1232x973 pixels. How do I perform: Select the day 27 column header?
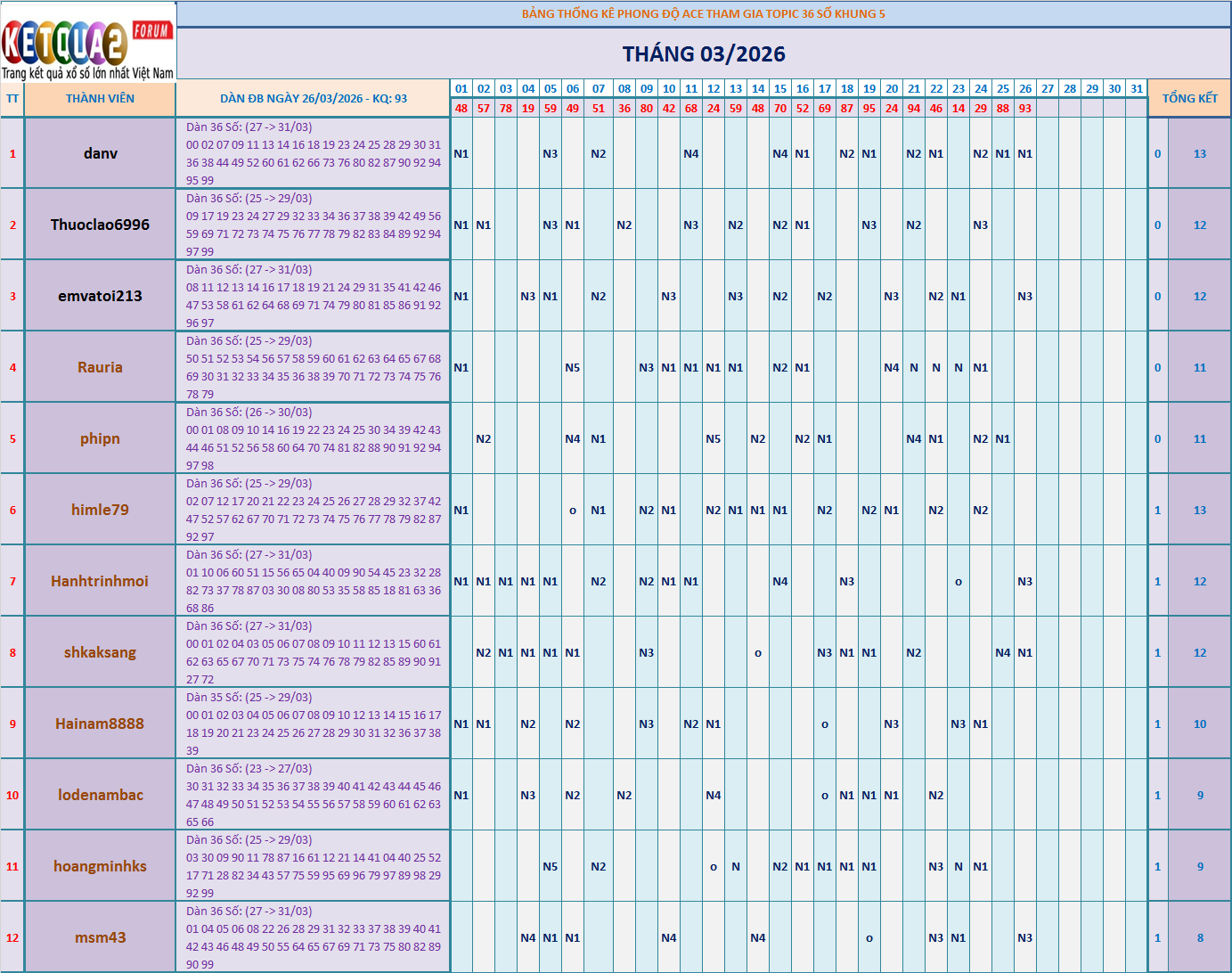[x=1047, y=89]
